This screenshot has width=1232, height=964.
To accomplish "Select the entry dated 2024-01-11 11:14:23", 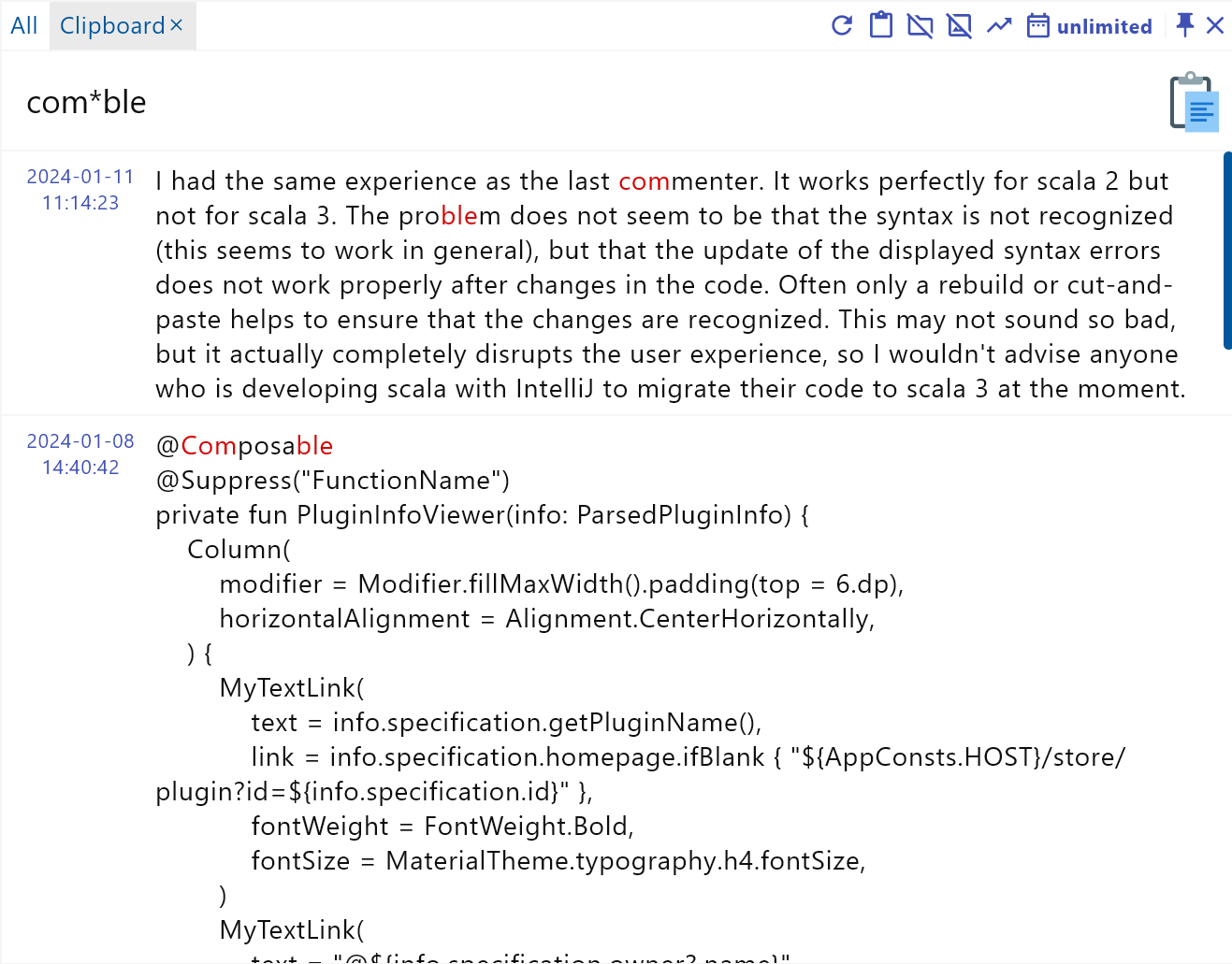I will [80, 190].
